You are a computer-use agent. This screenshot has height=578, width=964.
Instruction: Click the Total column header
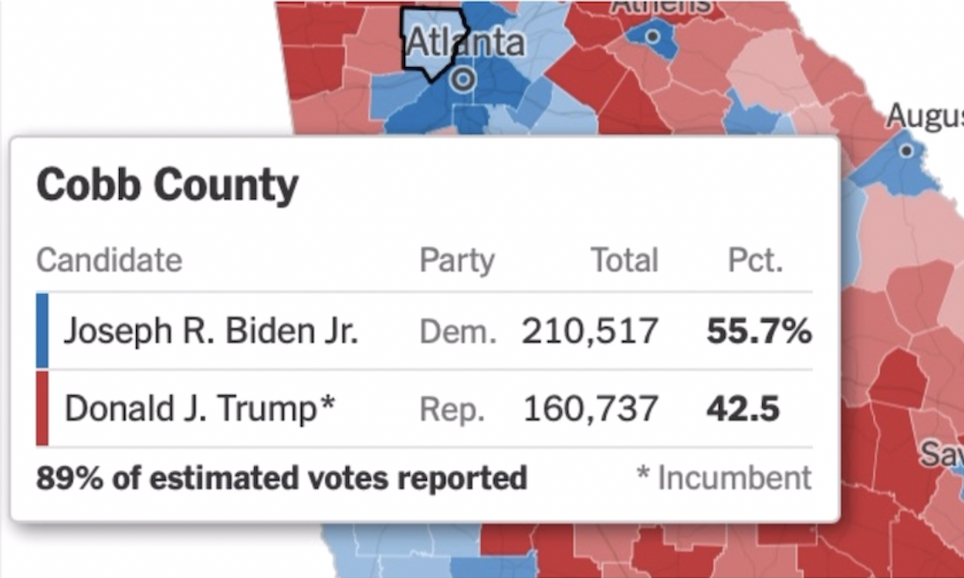pyautogui.click(x=624, y=261)
